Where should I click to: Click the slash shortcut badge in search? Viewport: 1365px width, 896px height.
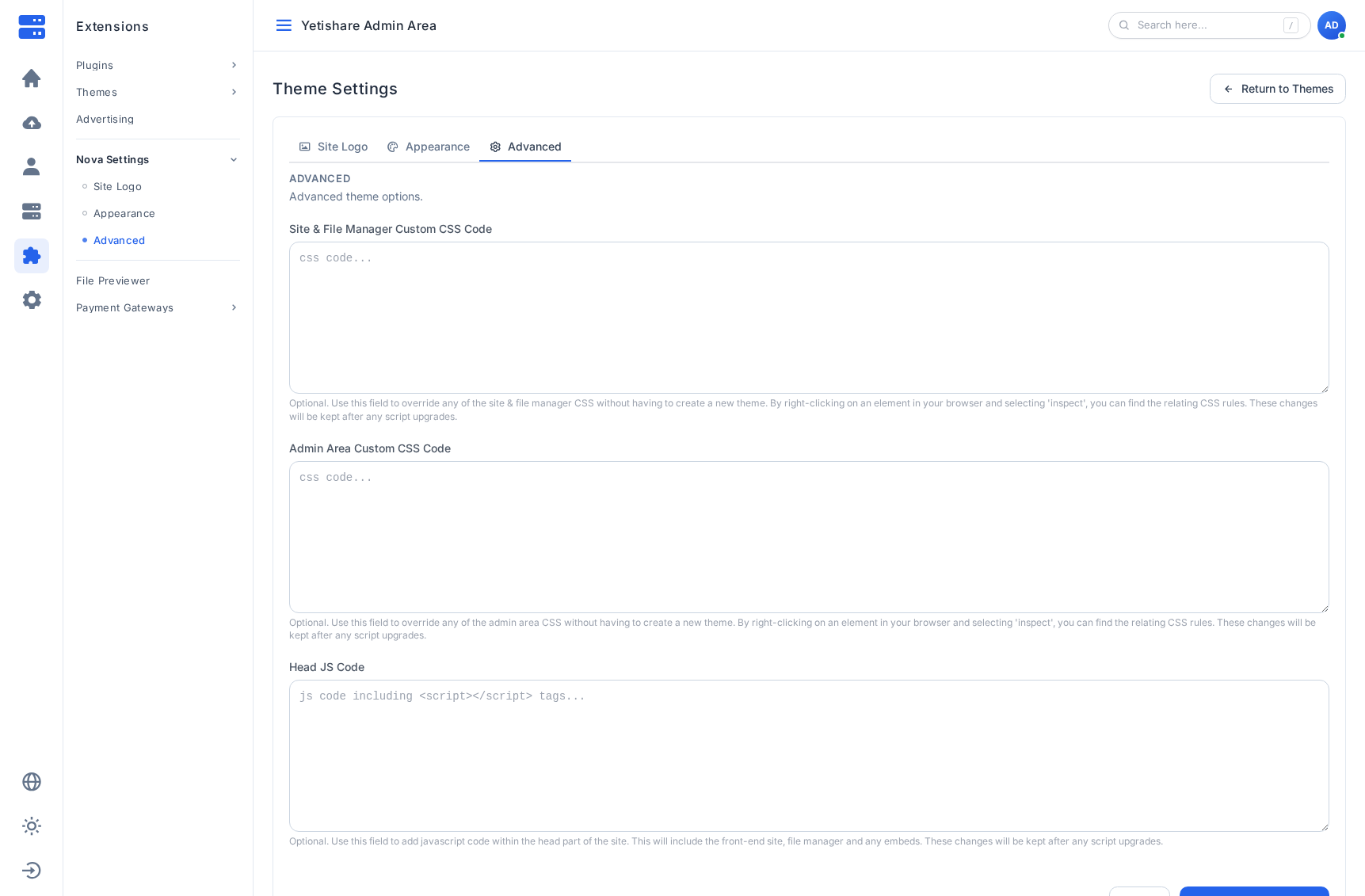1291,25
